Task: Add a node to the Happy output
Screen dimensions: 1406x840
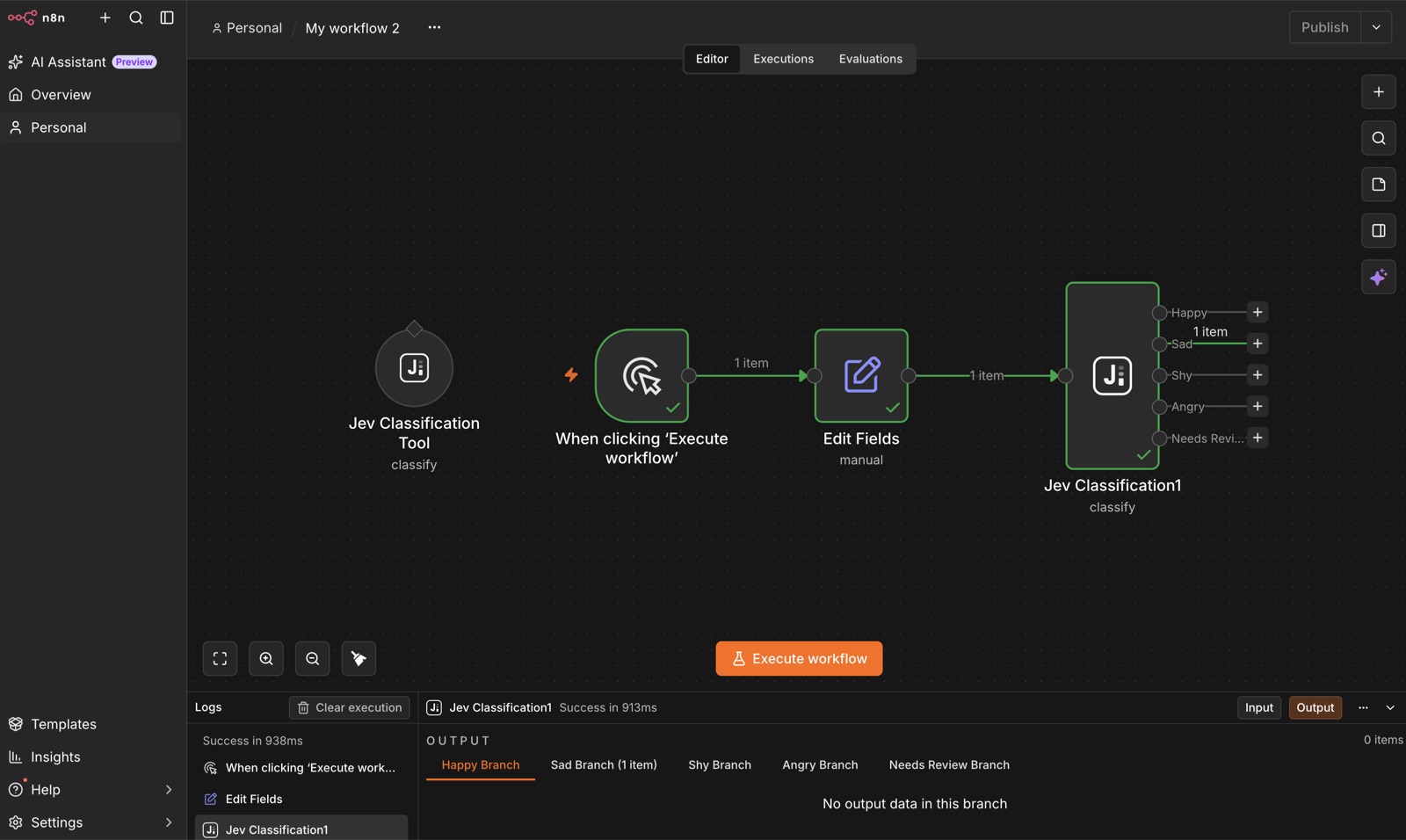Action: (1257, 312)
